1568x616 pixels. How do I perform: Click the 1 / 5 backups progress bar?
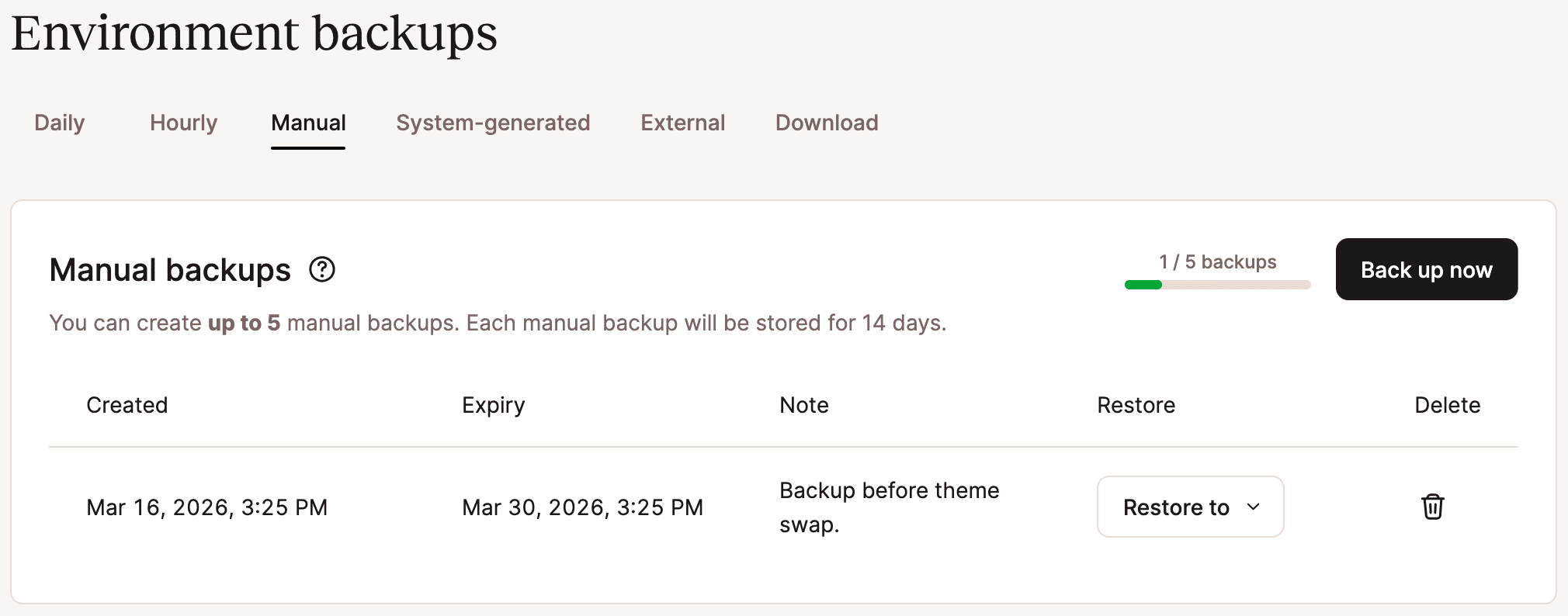tap(1217, 285)
